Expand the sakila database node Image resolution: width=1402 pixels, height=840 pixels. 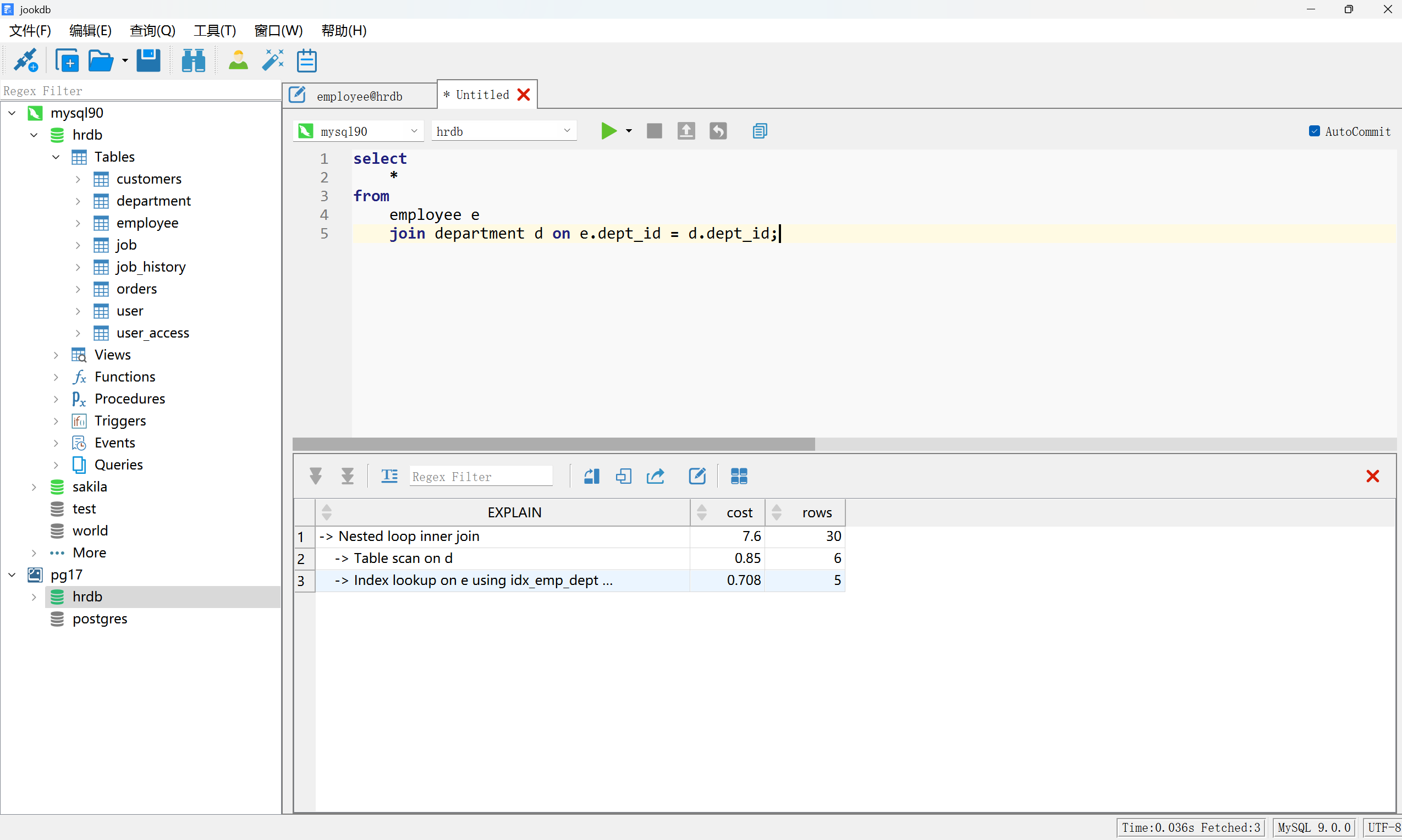pyautogui.click(x=34, y=487)
